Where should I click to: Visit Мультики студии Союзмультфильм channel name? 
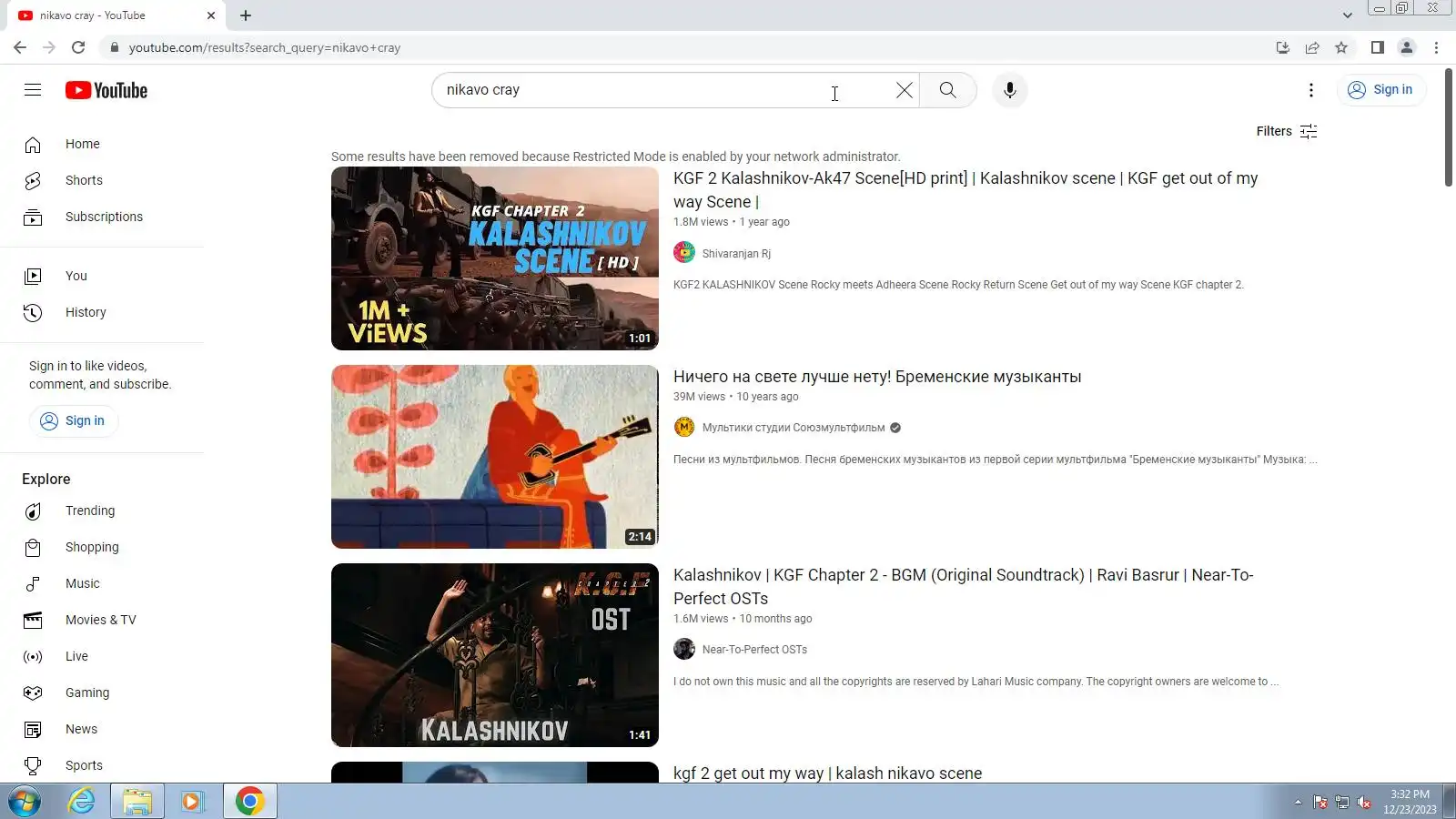pos(794,428)
